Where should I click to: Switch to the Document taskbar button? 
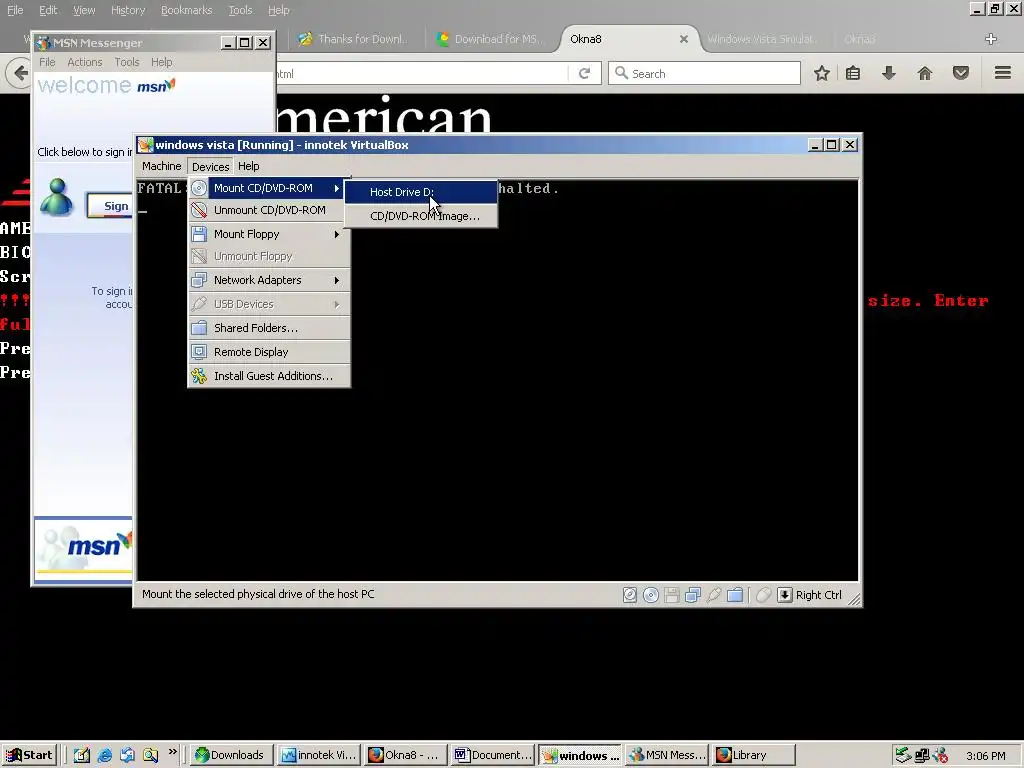click(493, 755)
